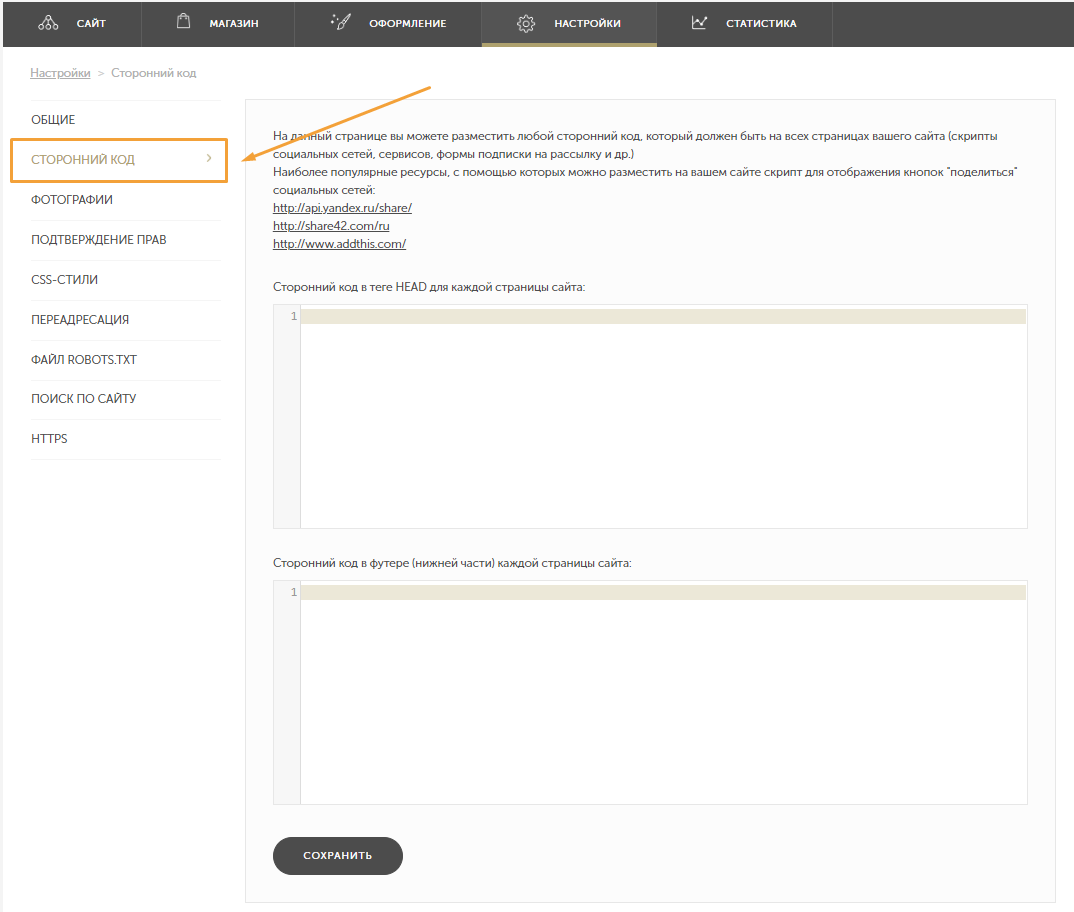Open the Оформление tab label

pos(408,23)
